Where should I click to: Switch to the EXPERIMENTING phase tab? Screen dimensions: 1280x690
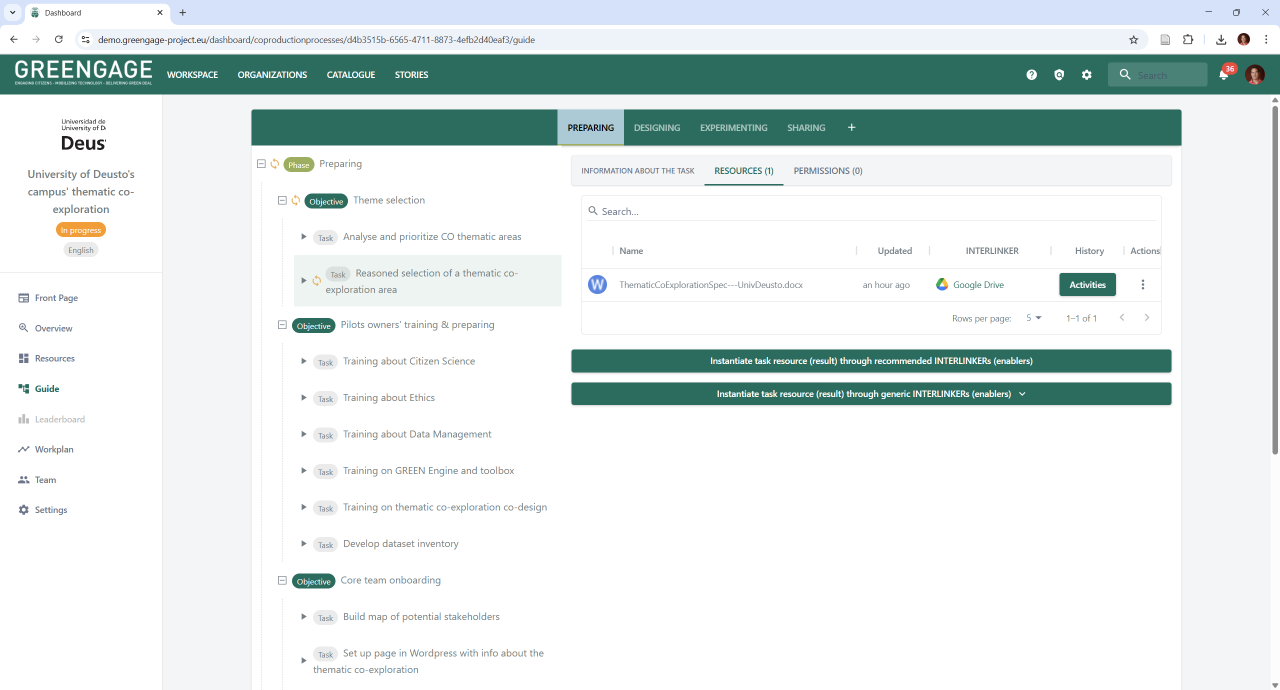(x=734, y=128)
